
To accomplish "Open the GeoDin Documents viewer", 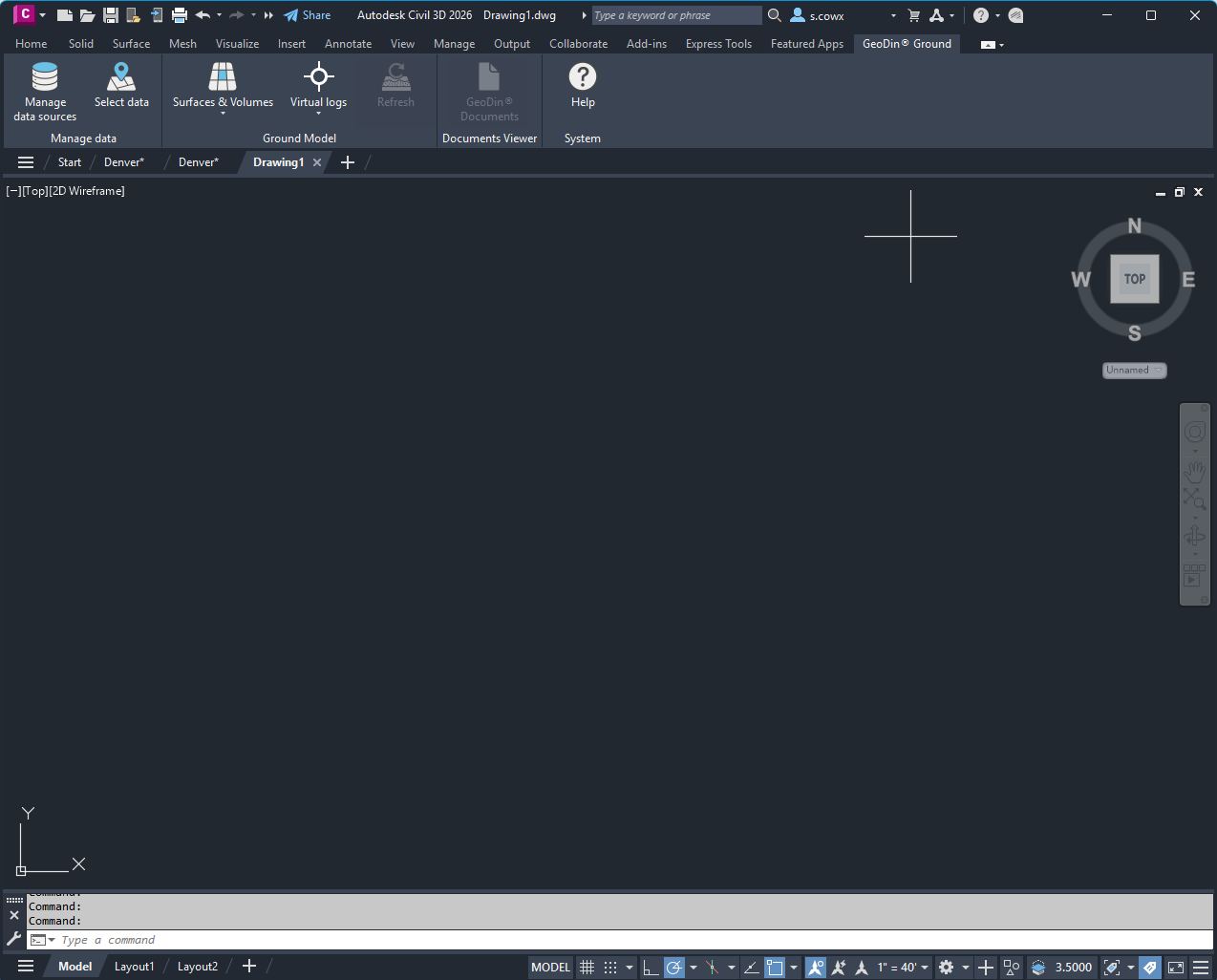I will tap(489, 92).
